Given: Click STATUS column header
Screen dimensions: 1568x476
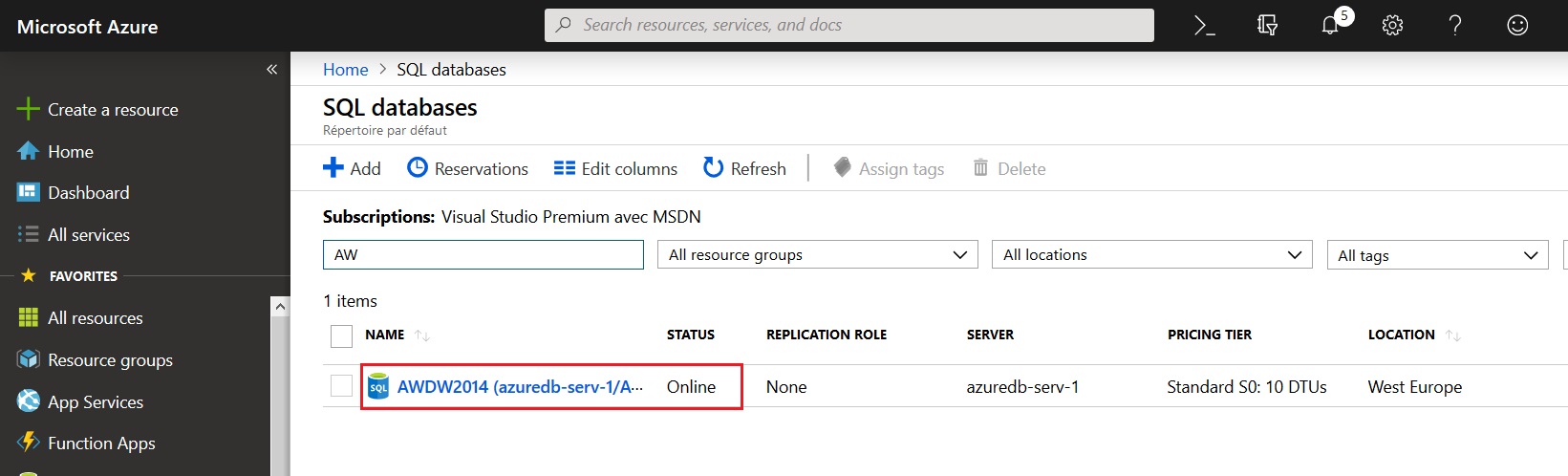Looking at the screenshot, I should [x=691, y=335].
